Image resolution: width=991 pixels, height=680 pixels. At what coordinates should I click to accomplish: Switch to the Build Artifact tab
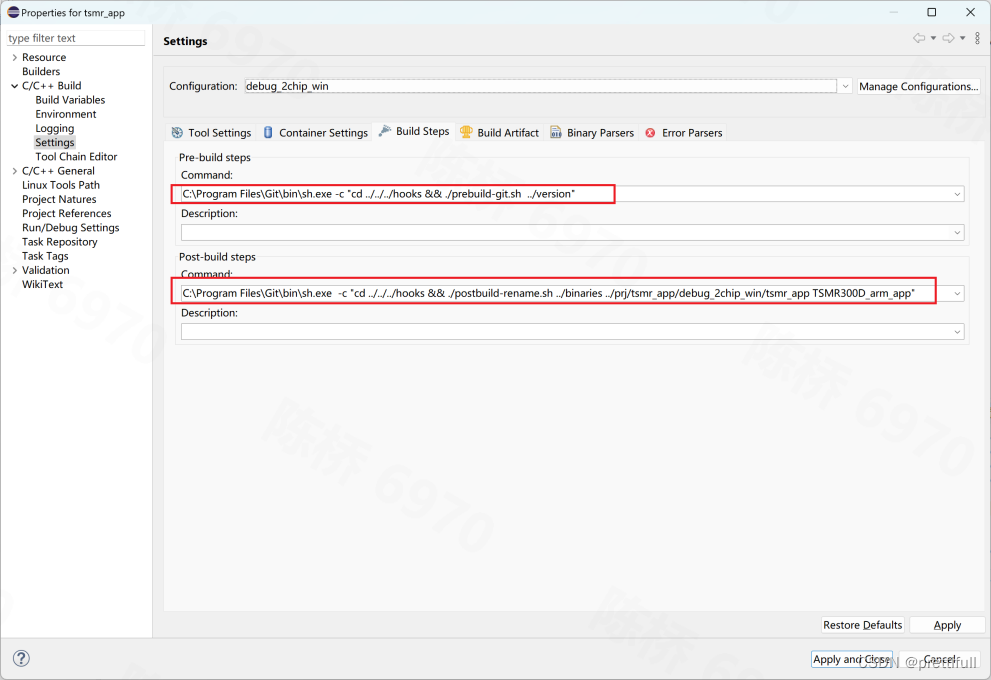pos(499,133)
